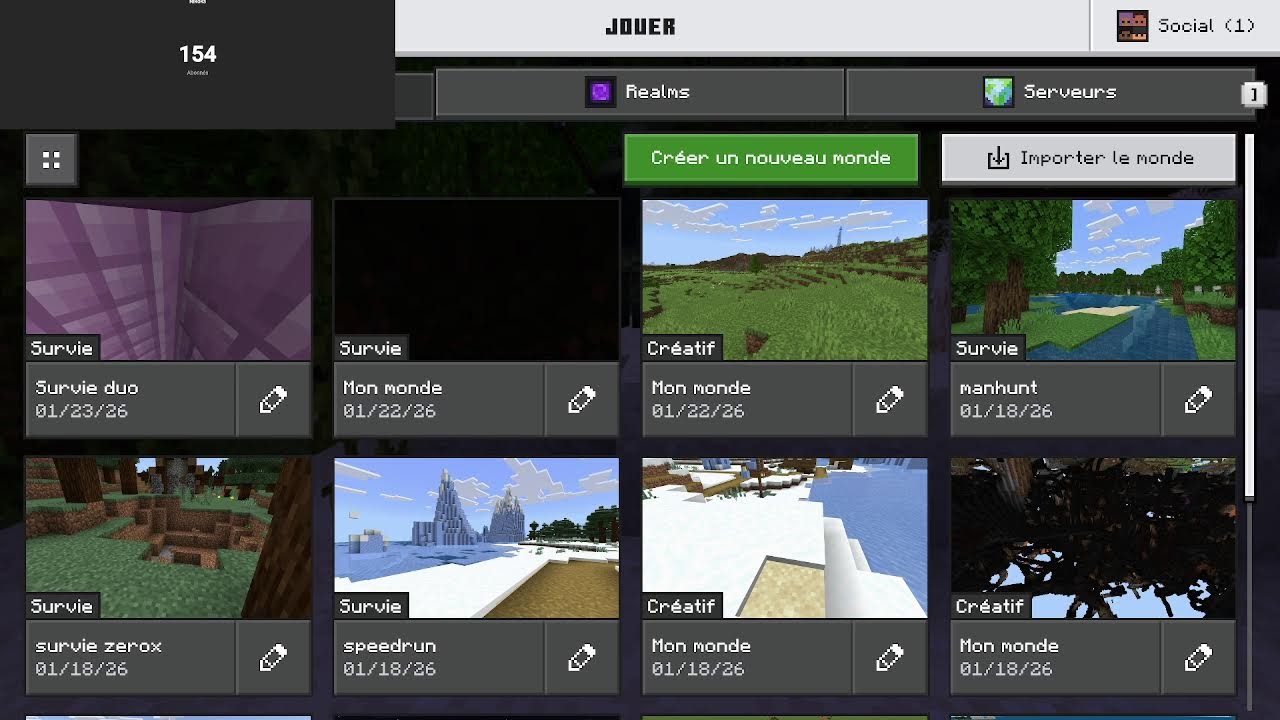Open the purple Survie duo world thumbnail
Viewport: 1280px width, 720px height.
tap(169, 280)
